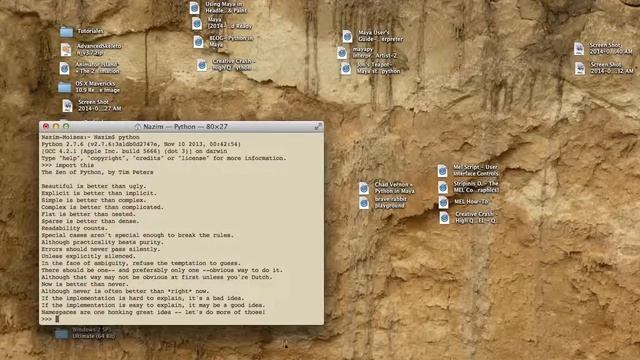Click the terminal prompt cursor on last line

click(57, 319)
